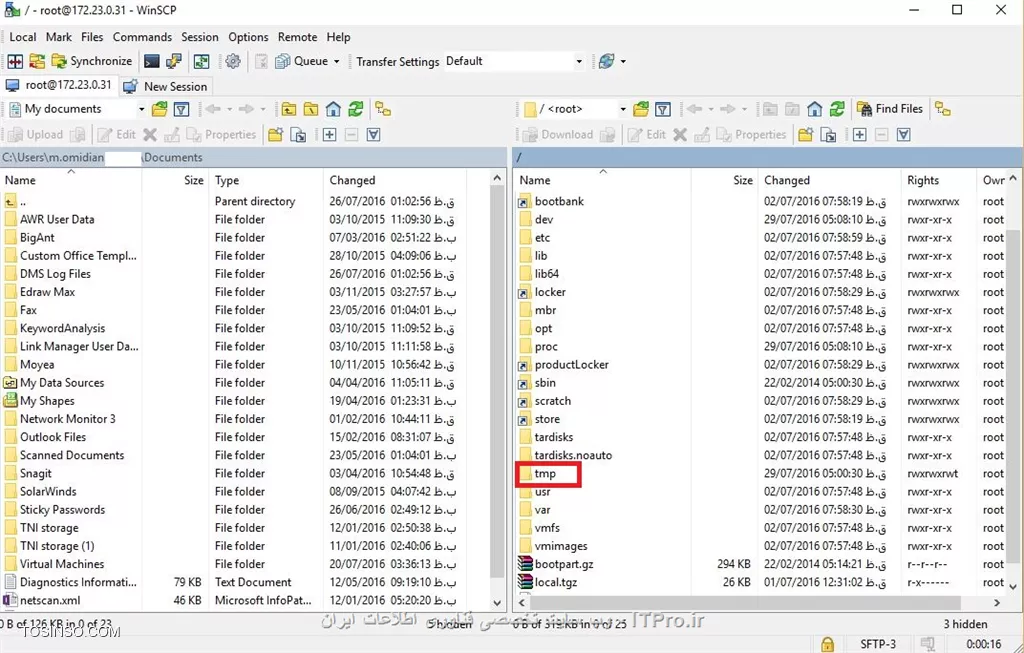Click local panel Open Directory icon
The width and height of the screenshot is (1024, 653).
click(x=159, y=109)
